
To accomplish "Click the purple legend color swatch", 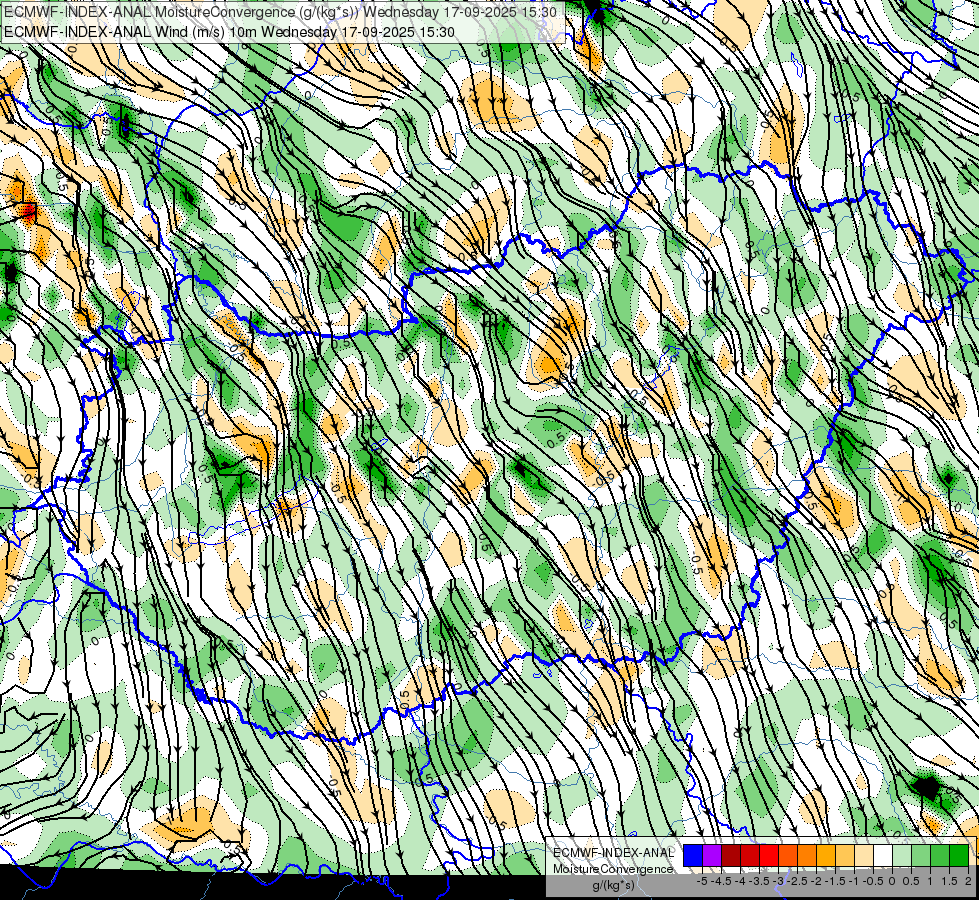I will click(712, 855).
